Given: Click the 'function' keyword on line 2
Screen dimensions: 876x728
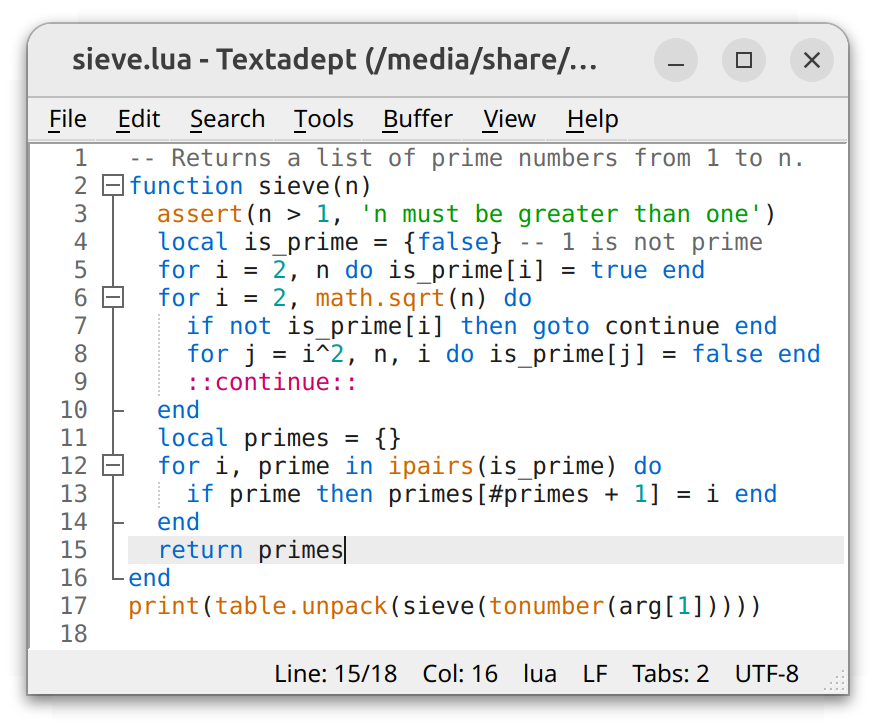Looking at the screenshot, I should tap(185, 186).
